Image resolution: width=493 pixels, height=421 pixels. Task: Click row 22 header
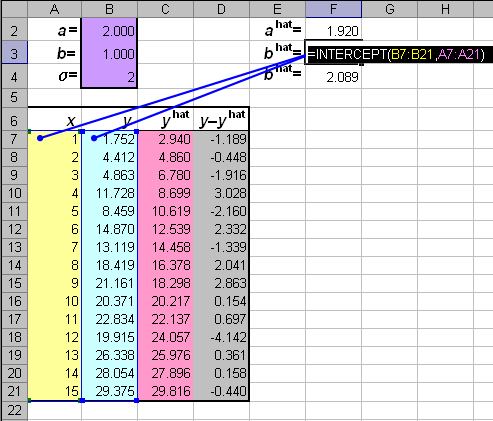click(14, 410)
